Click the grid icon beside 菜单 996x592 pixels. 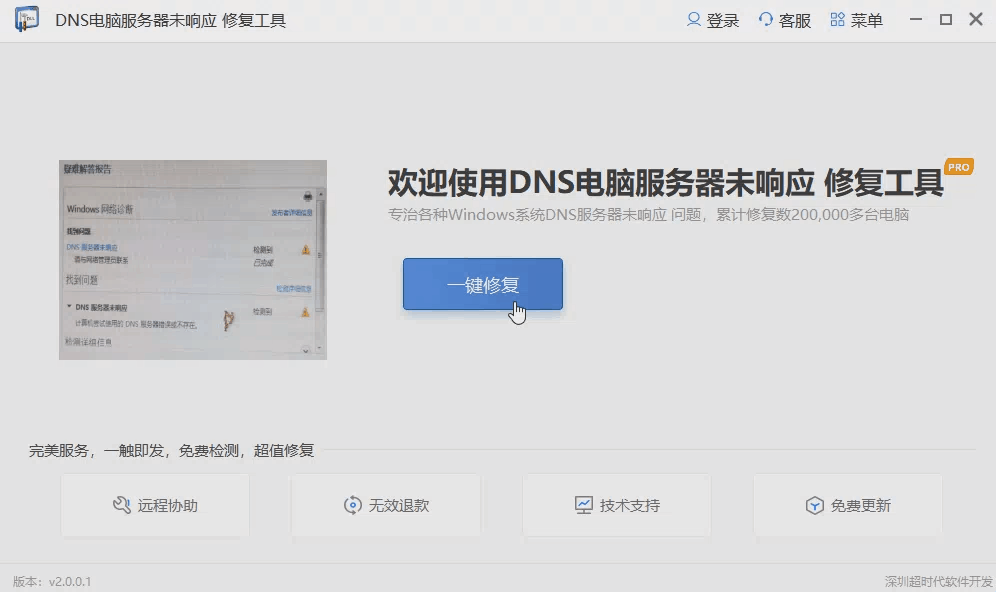(837, 19)
